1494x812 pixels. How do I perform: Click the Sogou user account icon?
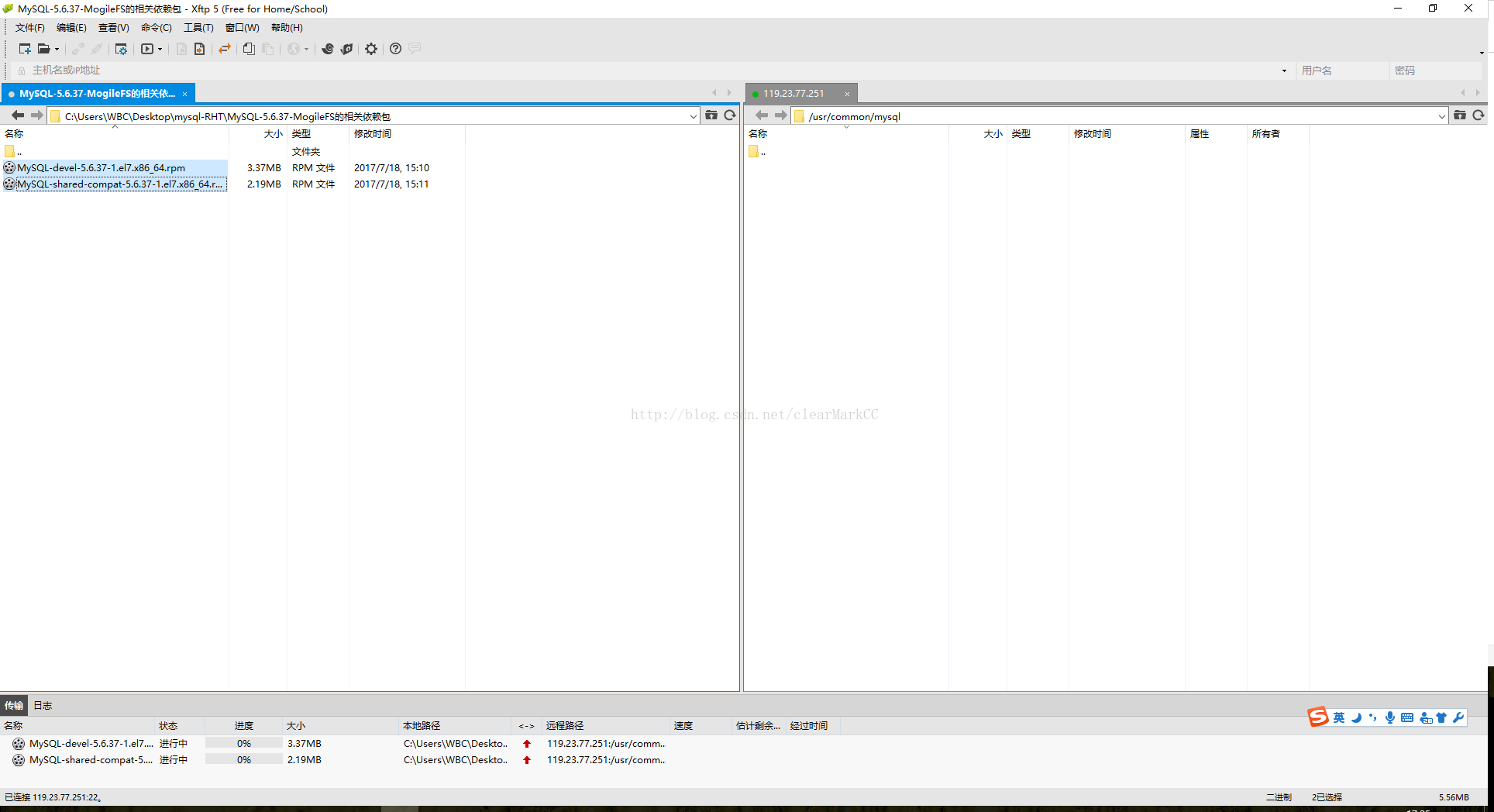point(1426,718)
